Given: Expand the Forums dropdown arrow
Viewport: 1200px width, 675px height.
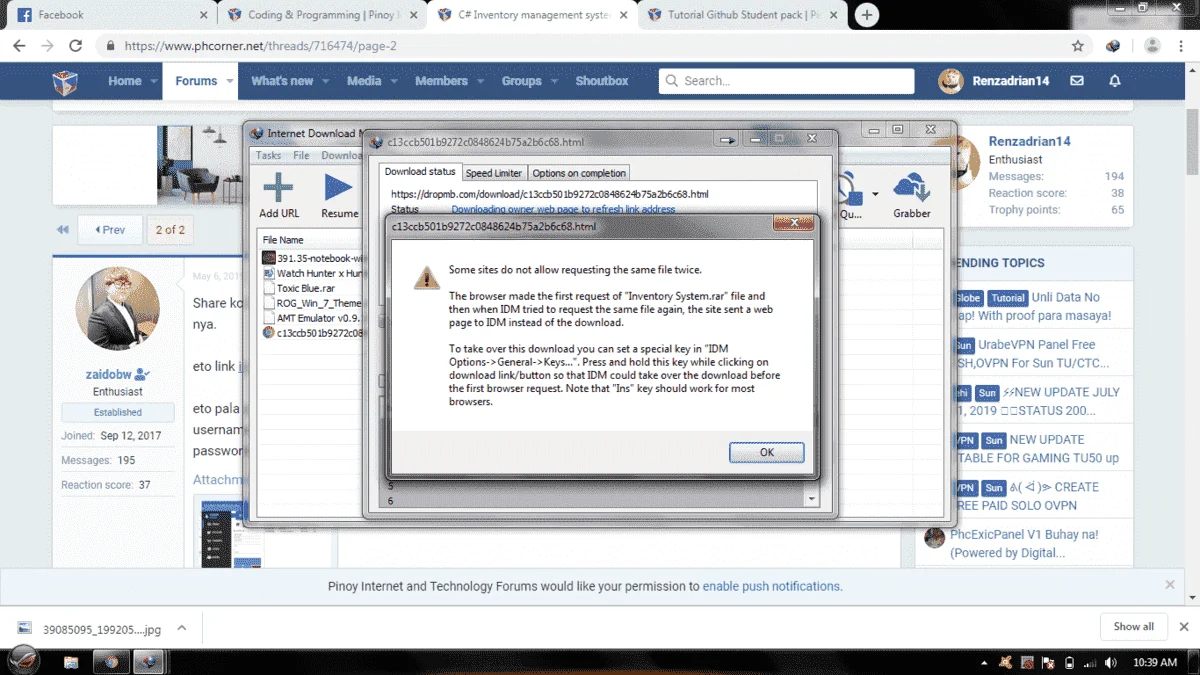Looking at the screenshot, I should (x=230, y=81).
